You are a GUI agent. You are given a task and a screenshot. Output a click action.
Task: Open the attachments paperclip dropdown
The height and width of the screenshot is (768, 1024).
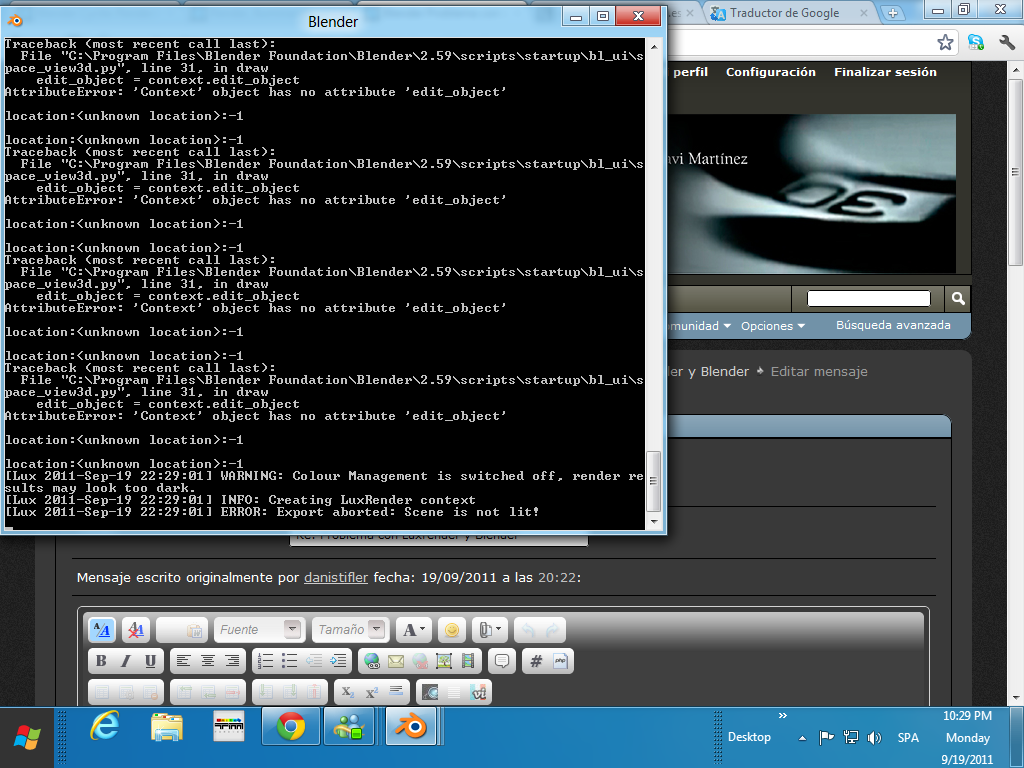(x=489, y=630)
